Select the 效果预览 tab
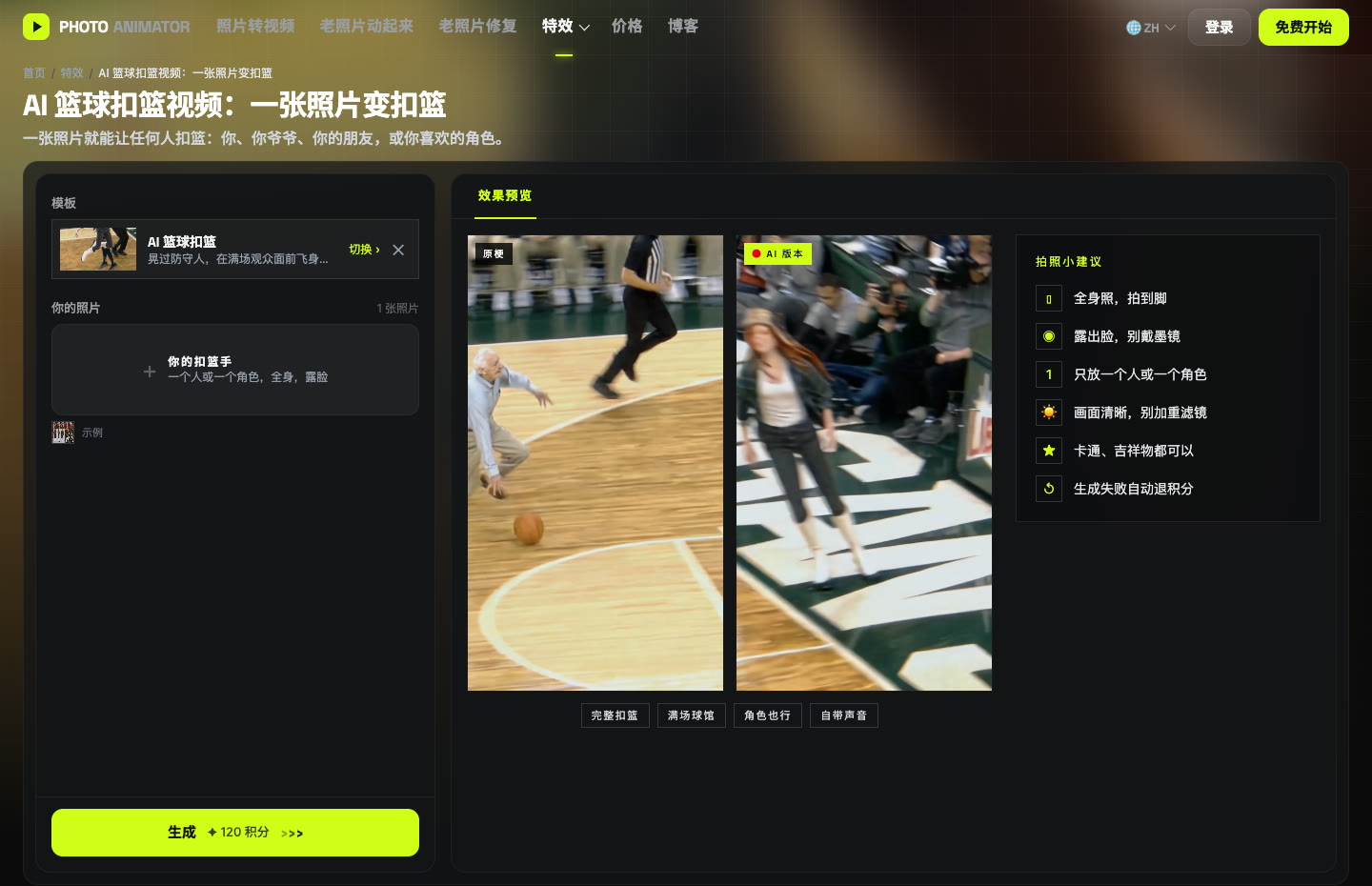Screen dimensions: 1372x886 coord(505,196)
